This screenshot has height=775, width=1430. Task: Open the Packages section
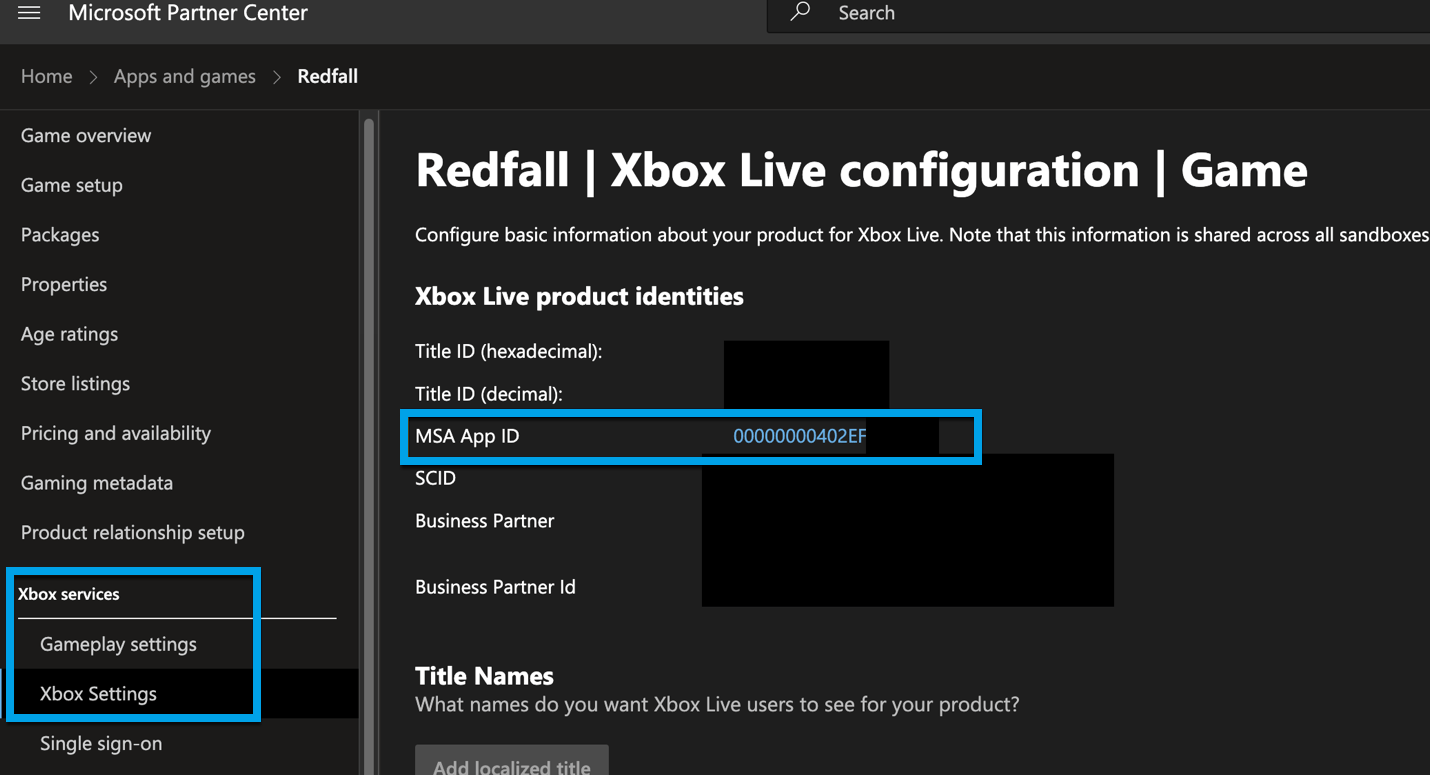[60, 235]
